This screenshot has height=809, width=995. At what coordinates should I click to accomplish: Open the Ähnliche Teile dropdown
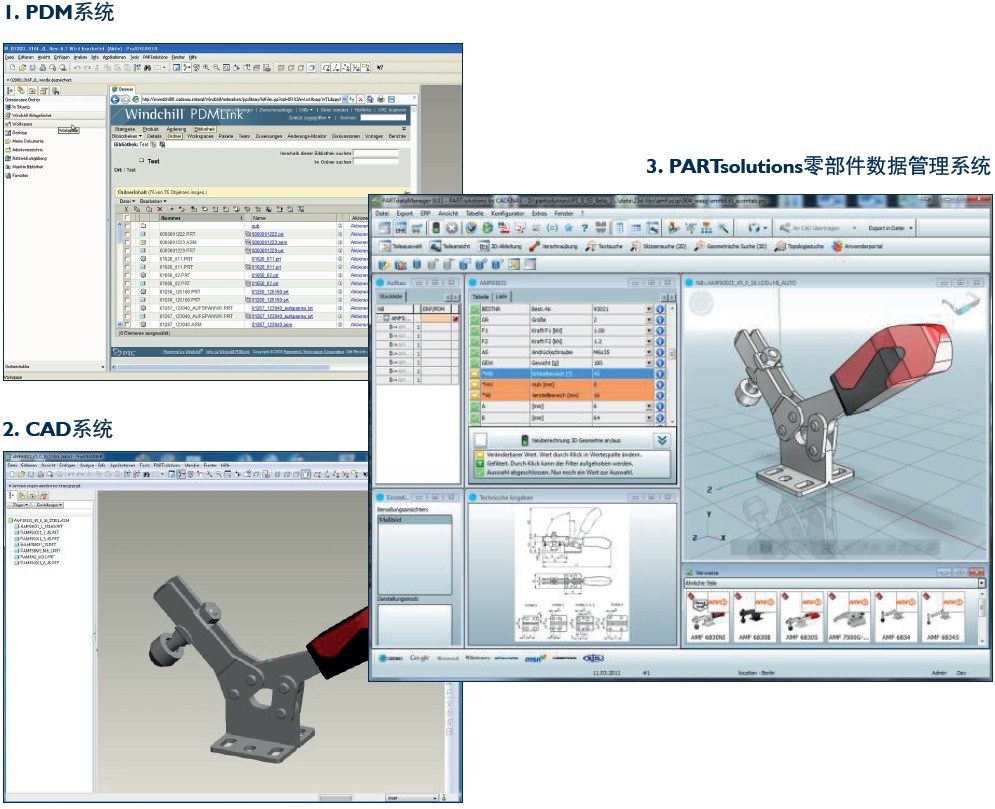(x=981, y=583)
